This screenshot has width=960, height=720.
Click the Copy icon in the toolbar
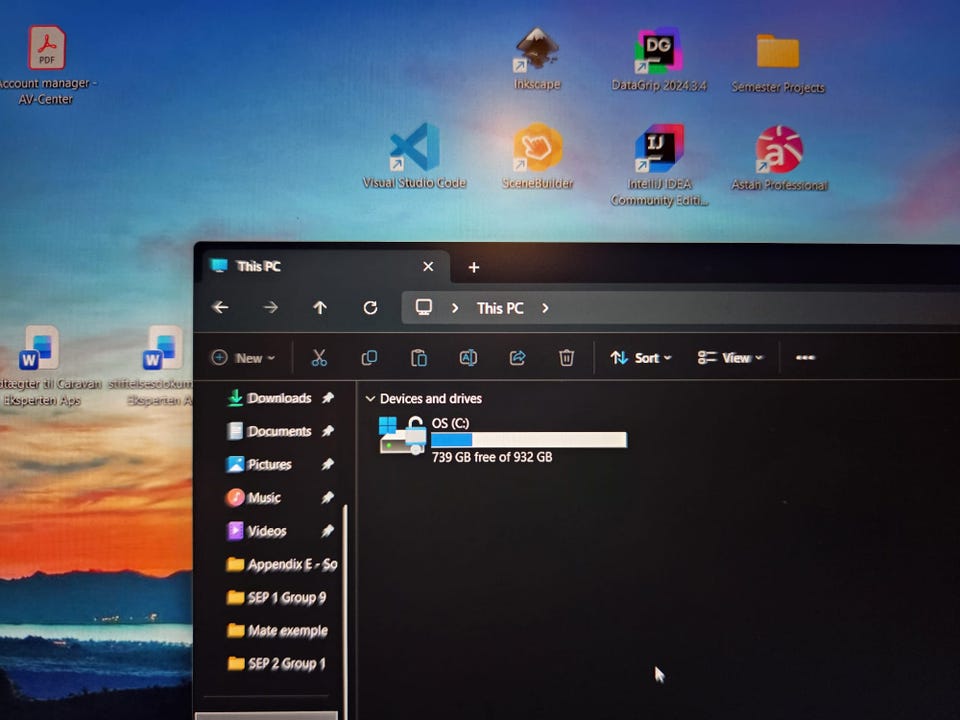[369, 358]
